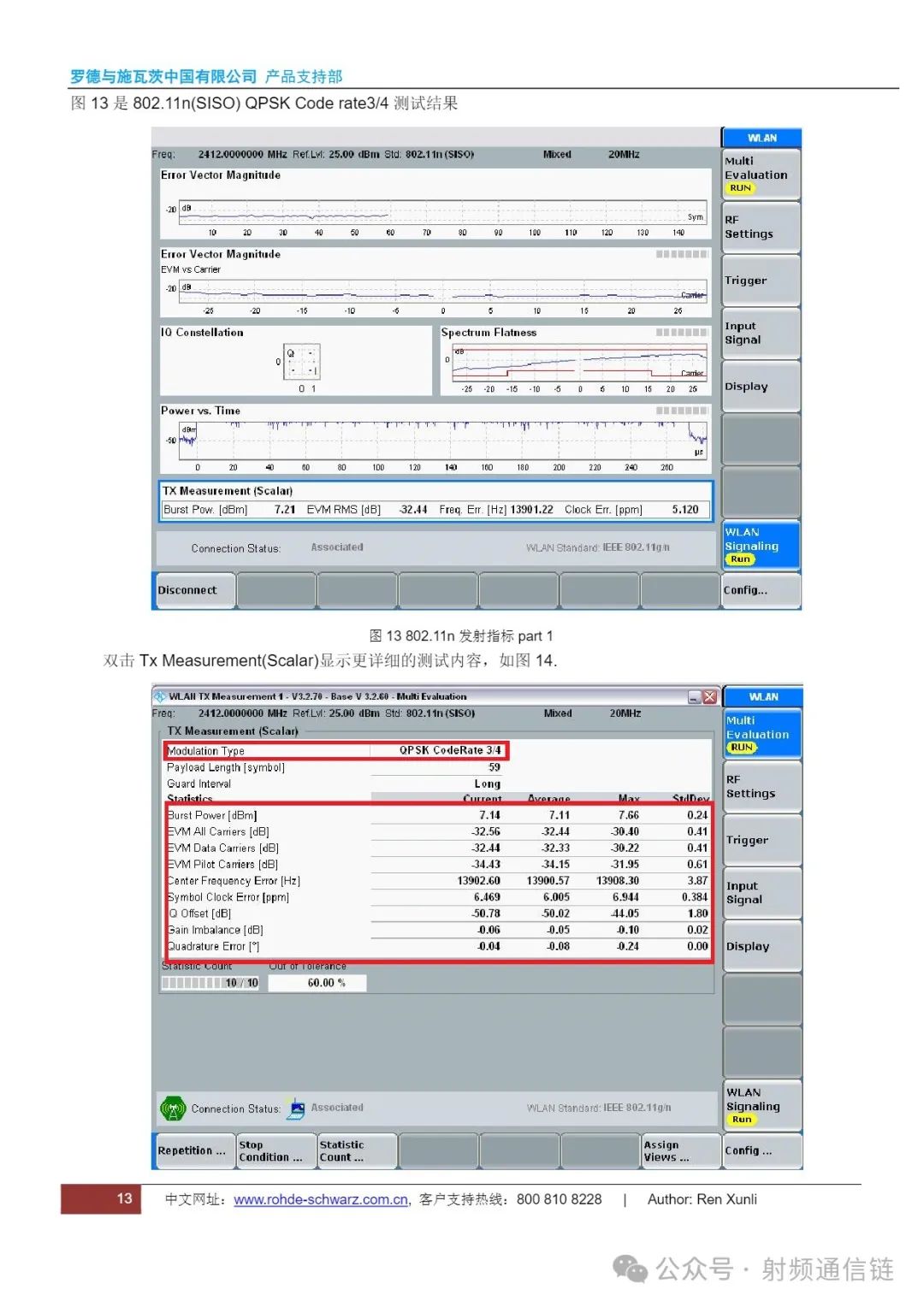Click the Gain Imbalance [dB] row label
This screenshot has width=924, height=1307.
point(216,930)
